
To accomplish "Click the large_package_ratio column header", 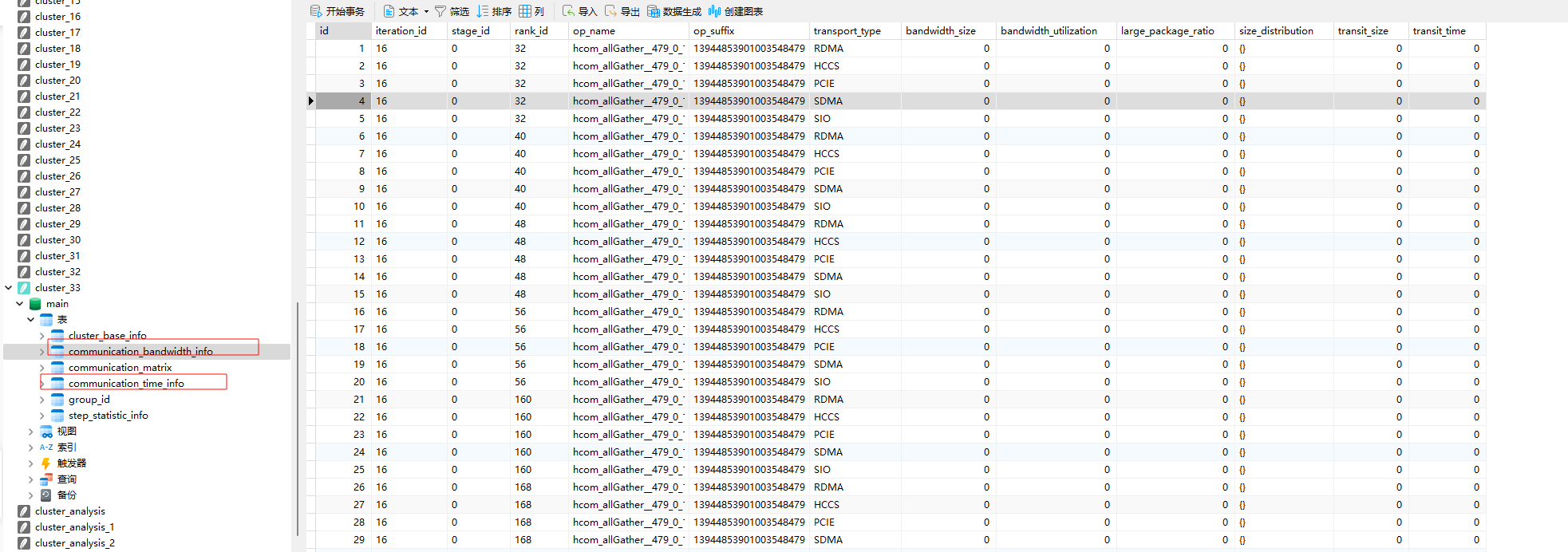I will (1175, 31).
